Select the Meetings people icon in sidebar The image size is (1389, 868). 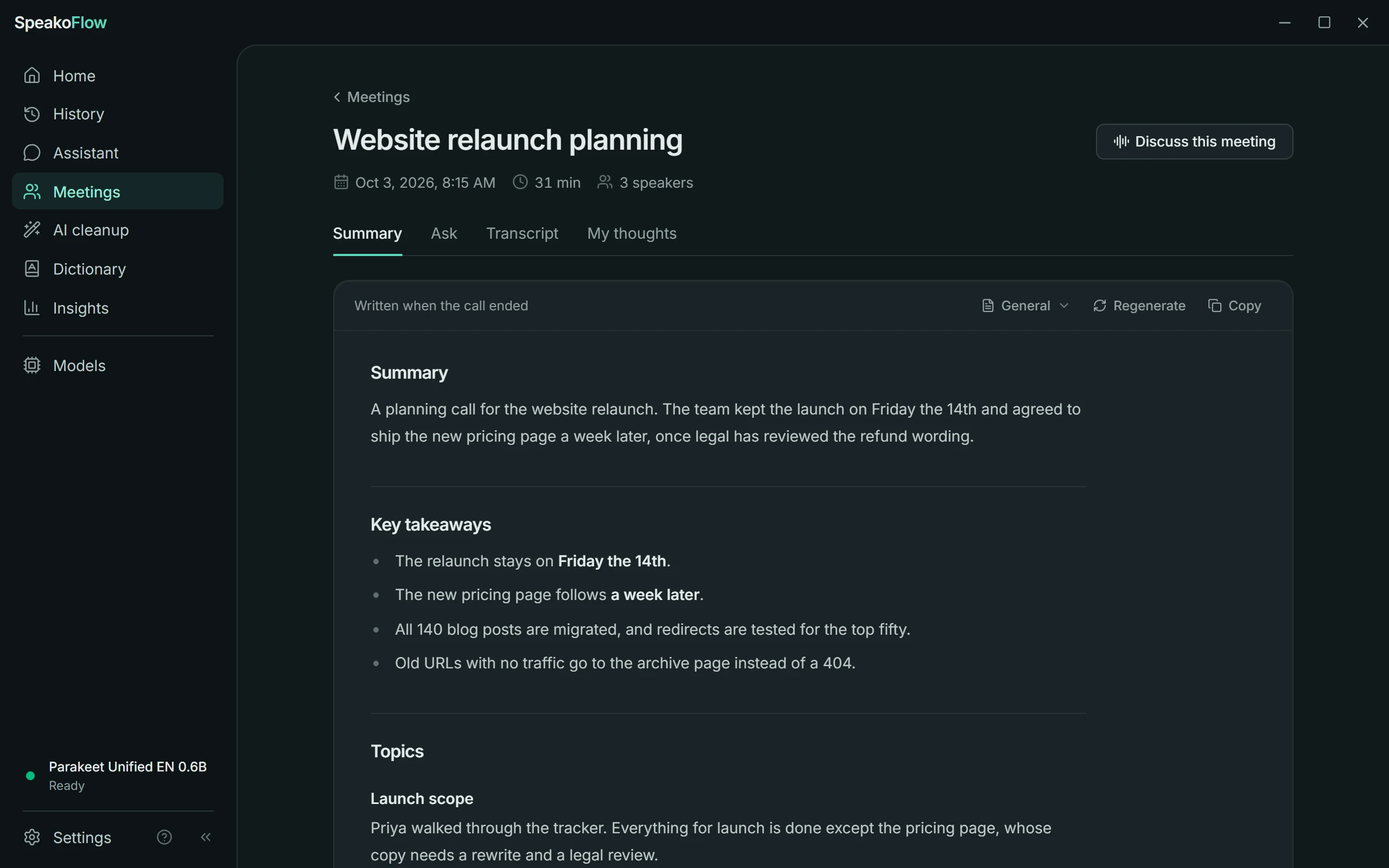coord(32,191)
